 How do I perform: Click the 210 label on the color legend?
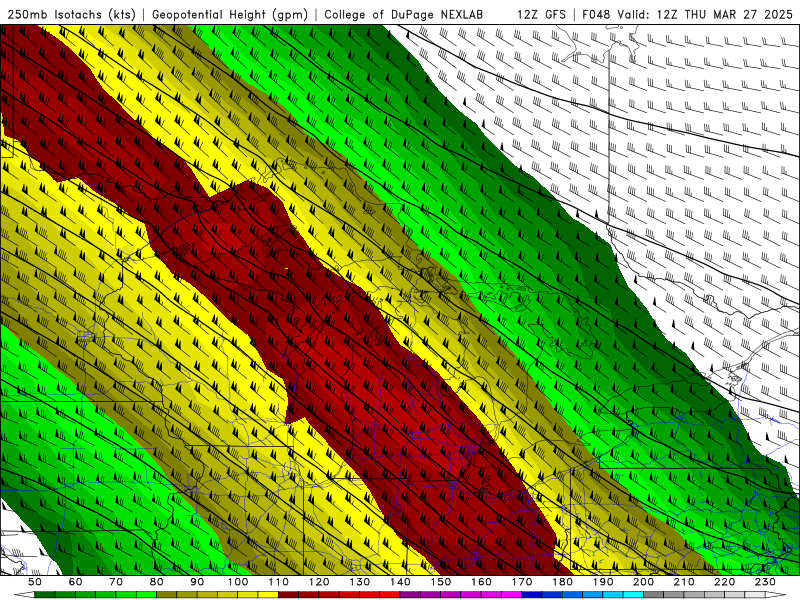pyautogui.click(x=684, y=582)
